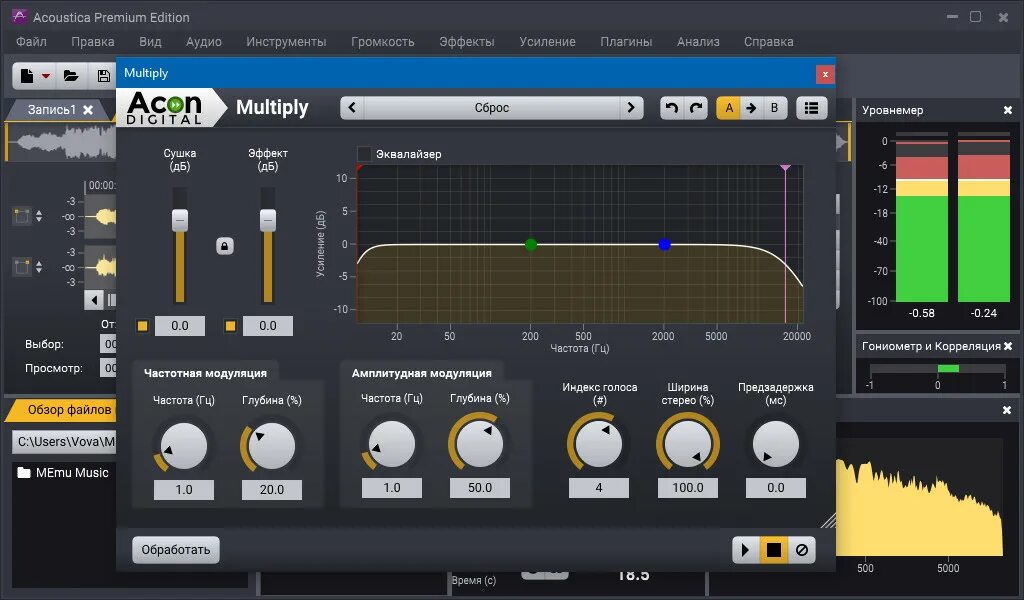Click the Save disk icon
1024x600 pixels.
pyautogui.click(x=103, y=76)
